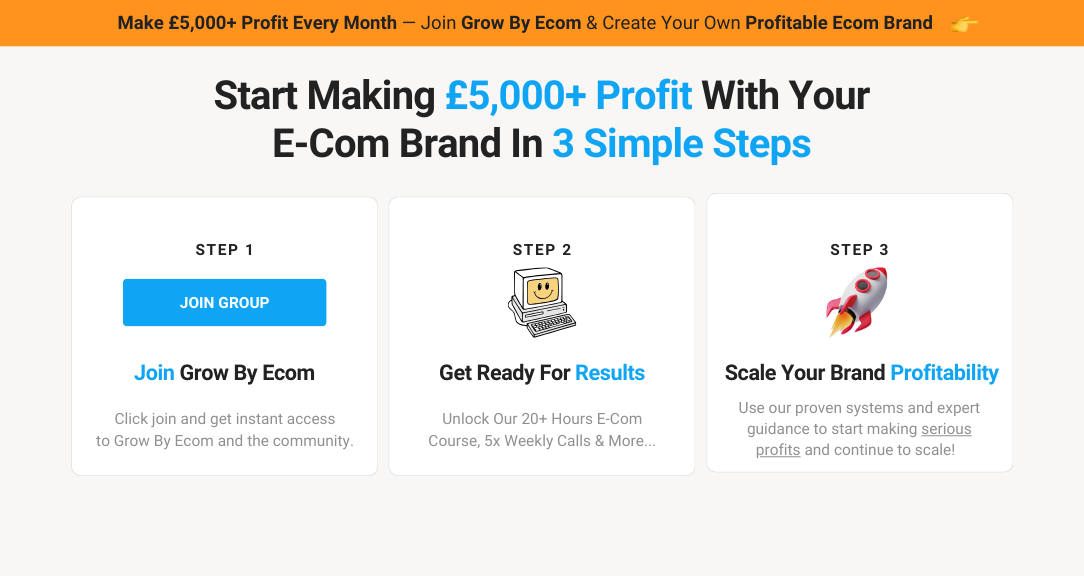Viewport: 1084px width, 576px height.
Task: Click the keyboard part of the computer emoji
Action: coord(551,325)
